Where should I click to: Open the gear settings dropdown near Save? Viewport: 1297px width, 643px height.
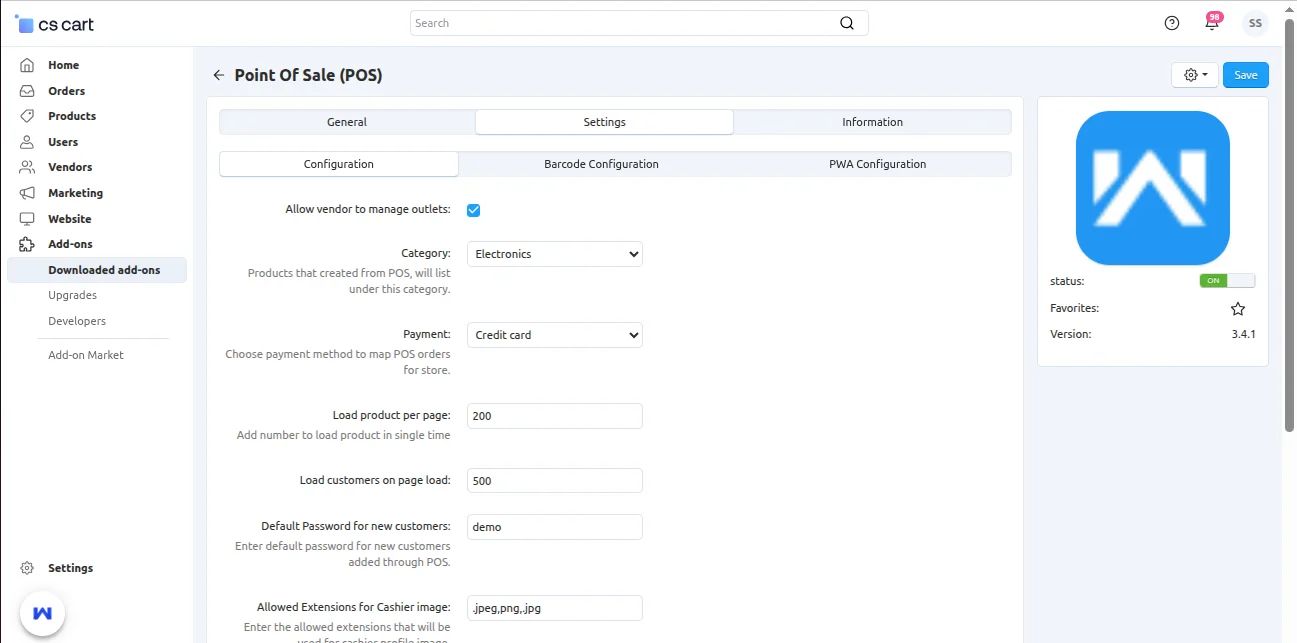point(1194,74)
